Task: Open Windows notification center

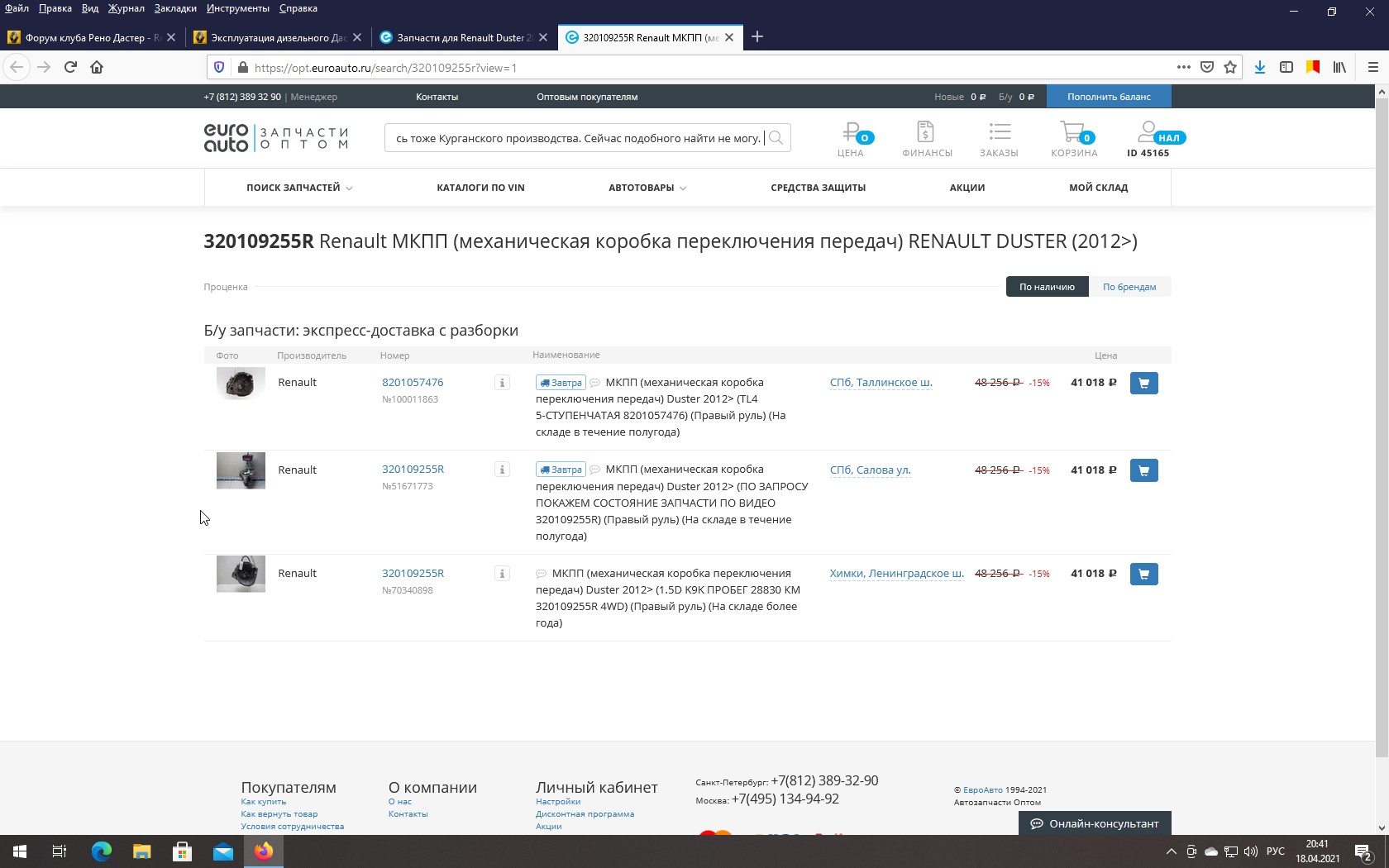Action: pos(1363,851)
